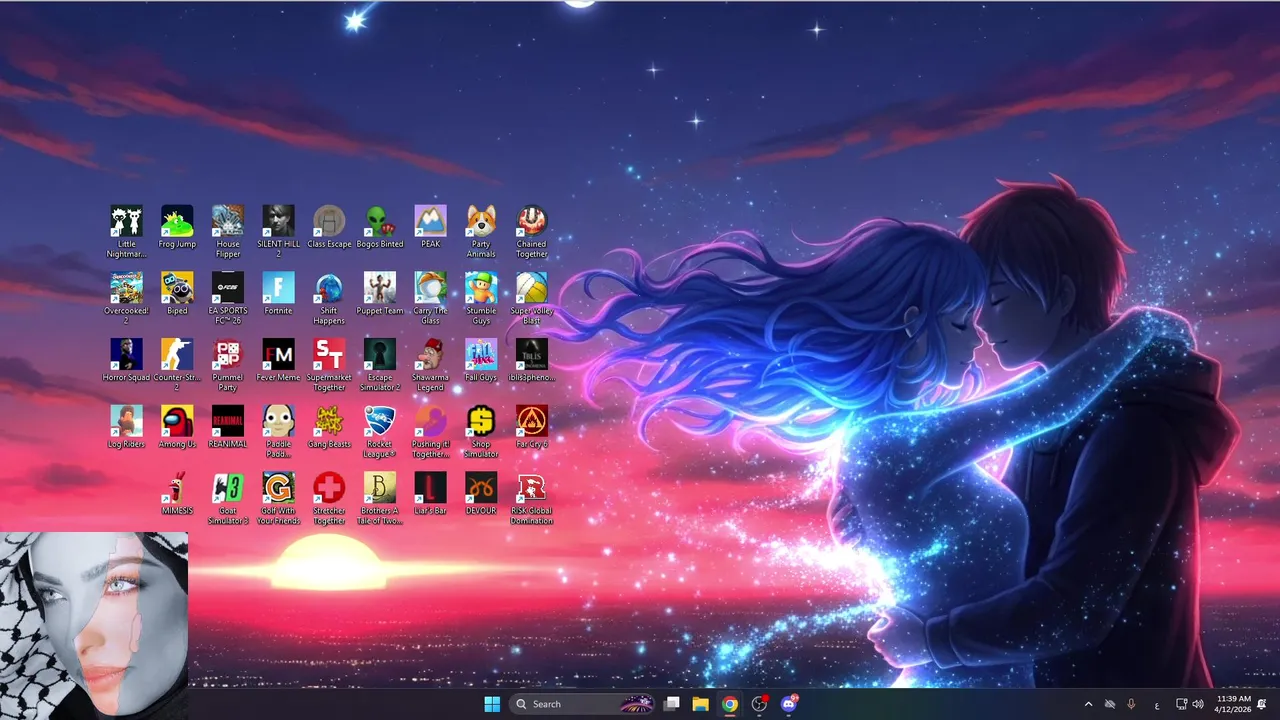Open the Far Cry 6 shortcut
Image resolution: width=1280 pixels, height=720 pixels.
[x=531, y=427]
